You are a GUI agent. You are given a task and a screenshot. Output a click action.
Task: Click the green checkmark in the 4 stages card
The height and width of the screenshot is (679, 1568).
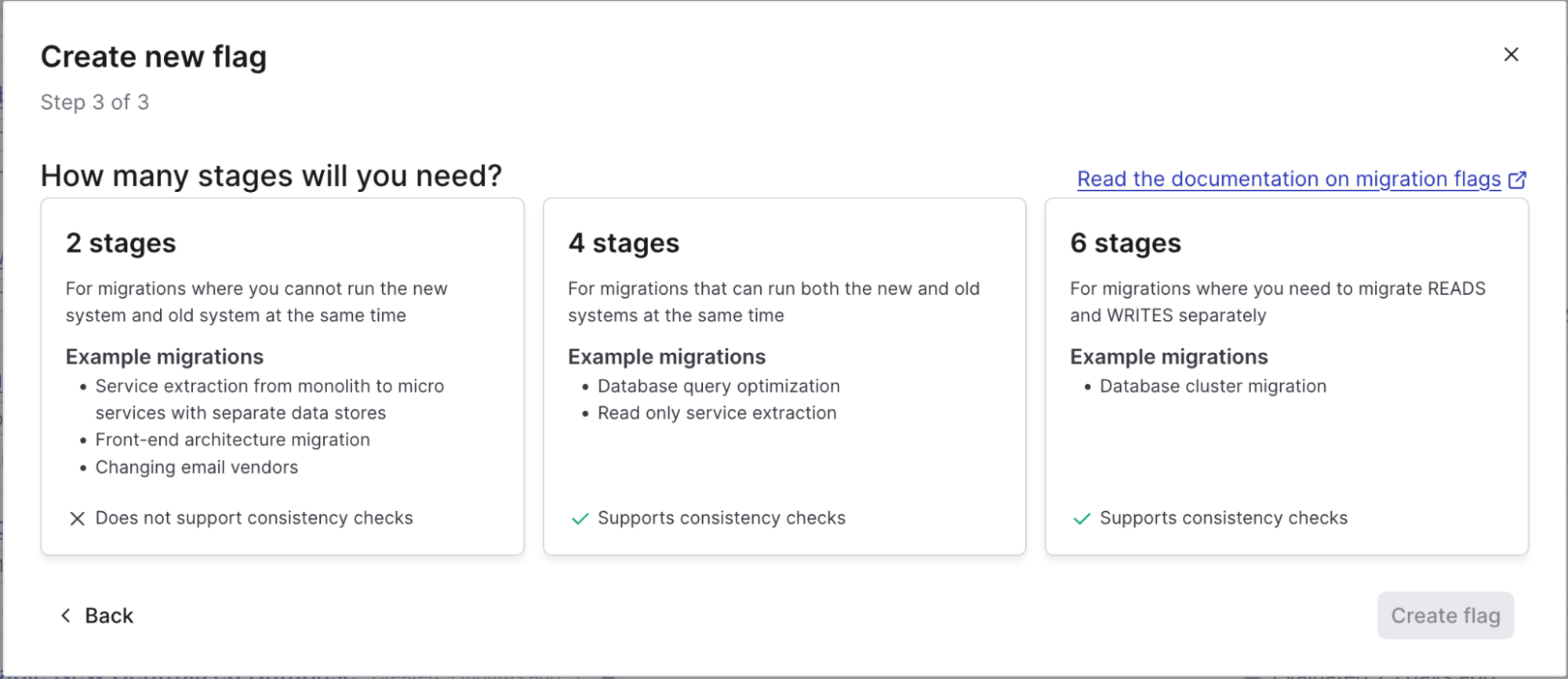580,519
